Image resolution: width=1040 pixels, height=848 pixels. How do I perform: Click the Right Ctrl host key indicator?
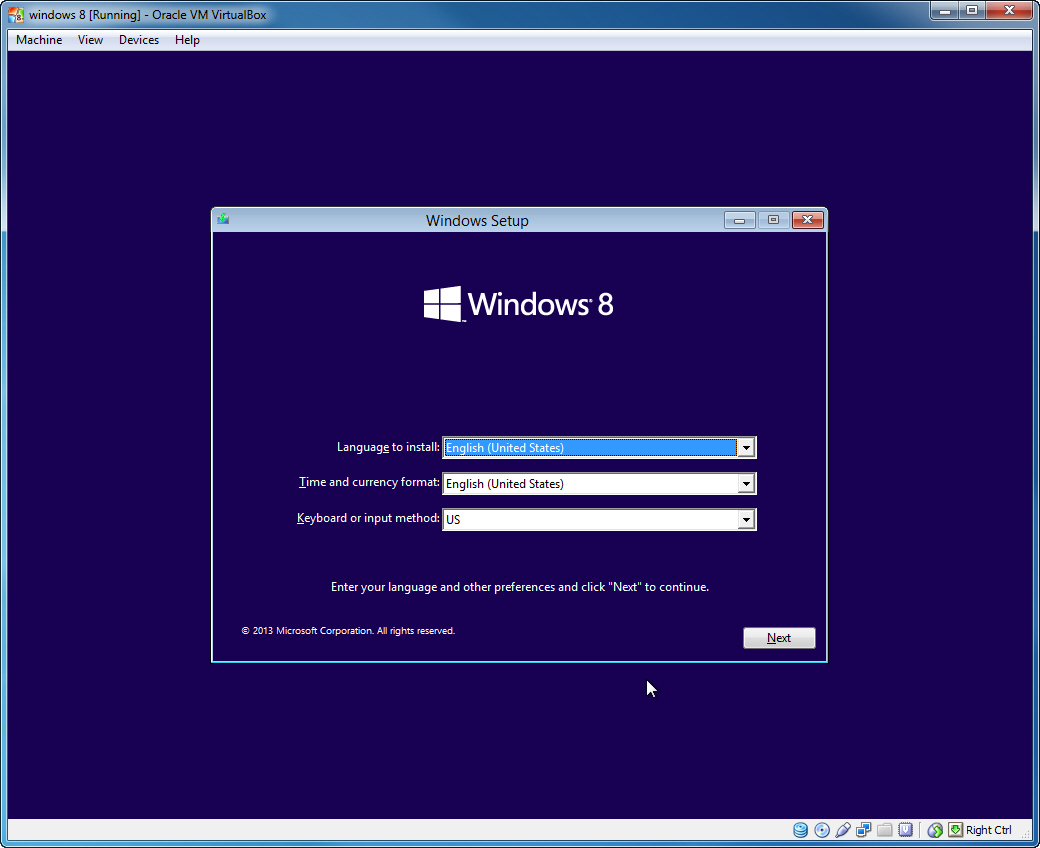point(987,830)
